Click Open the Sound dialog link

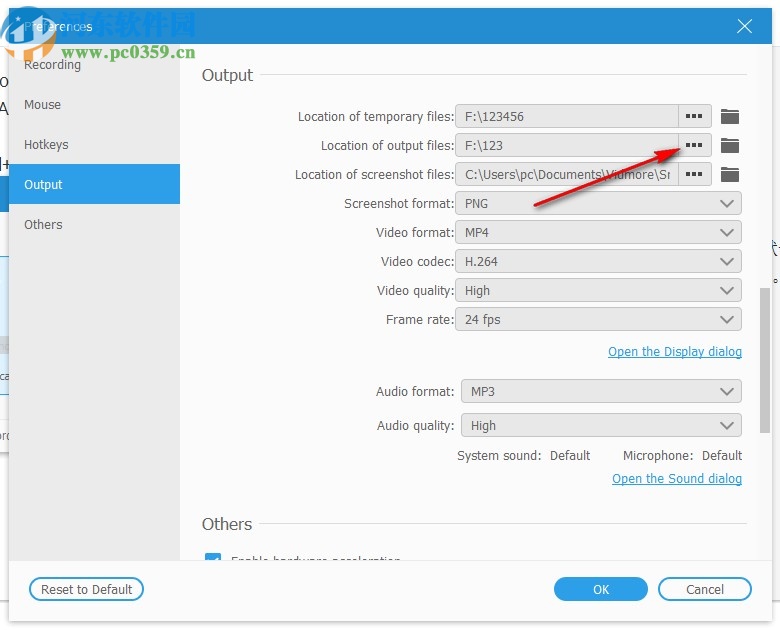coord(677,478)
